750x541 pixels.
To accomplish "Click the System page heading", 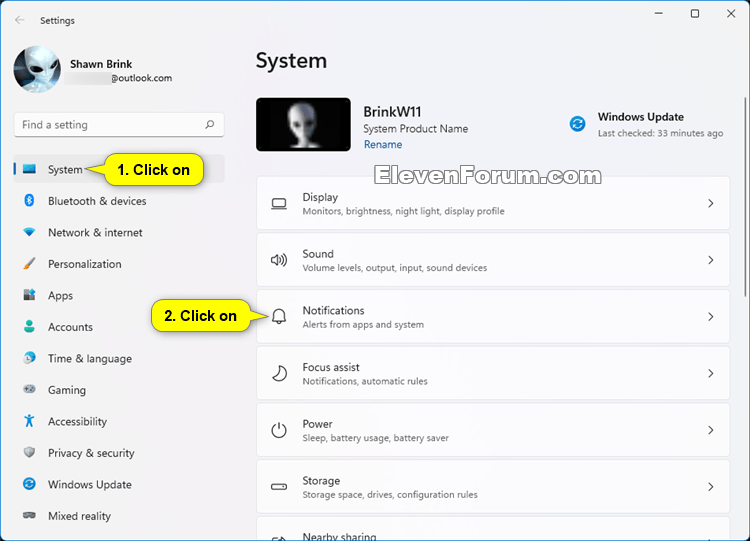I will [291, 61].
